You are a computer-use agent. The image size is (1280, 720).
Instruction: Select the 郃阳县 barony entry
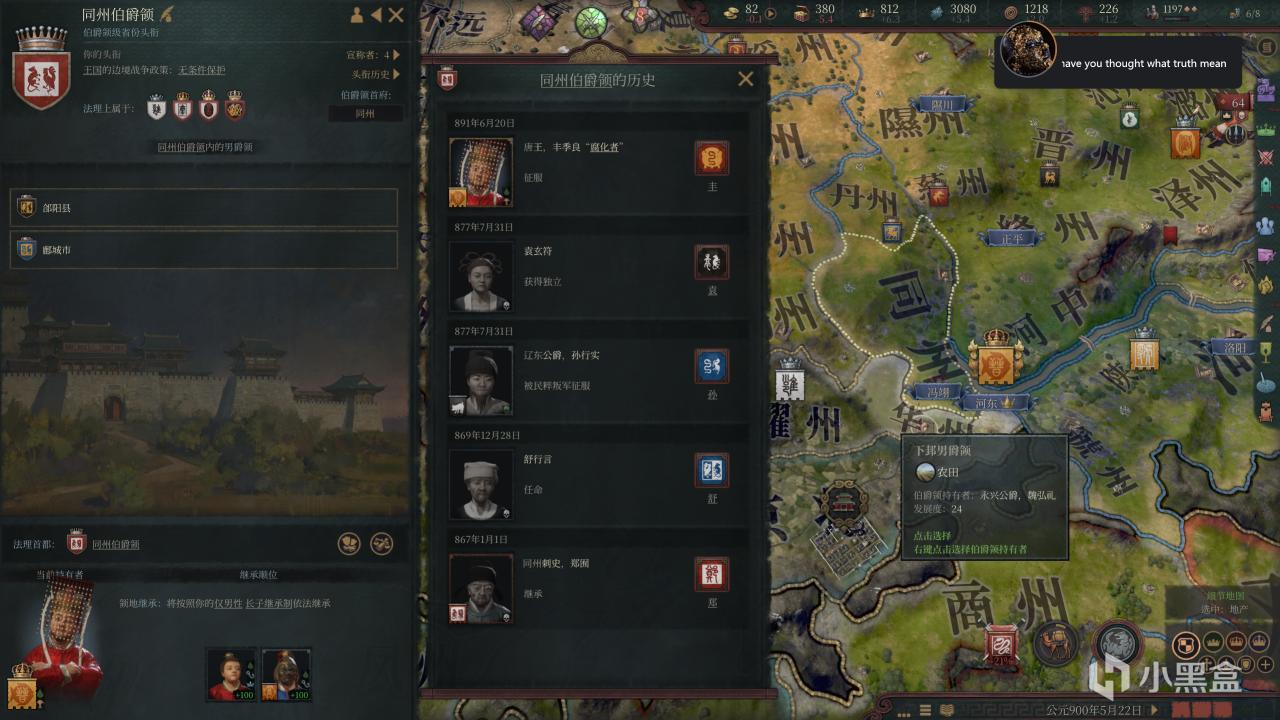pos(204,208)
